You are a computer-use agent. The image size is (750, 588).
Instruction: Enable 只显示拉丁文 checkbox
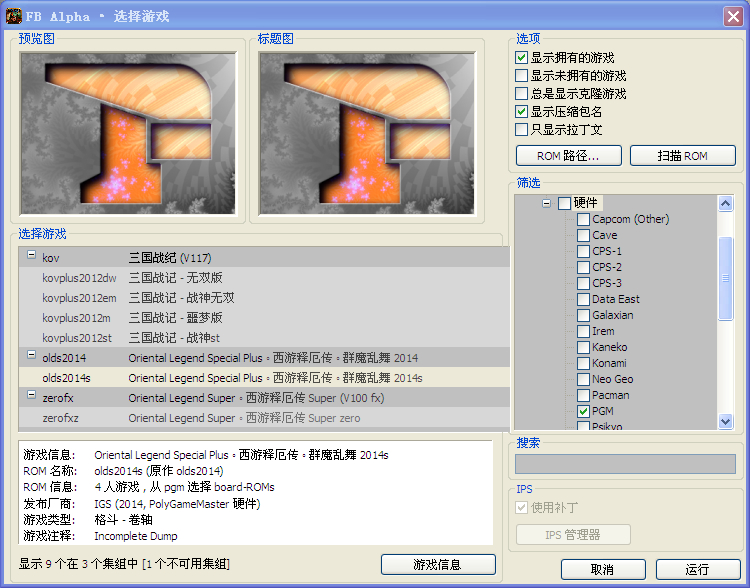tap(521, 130)
